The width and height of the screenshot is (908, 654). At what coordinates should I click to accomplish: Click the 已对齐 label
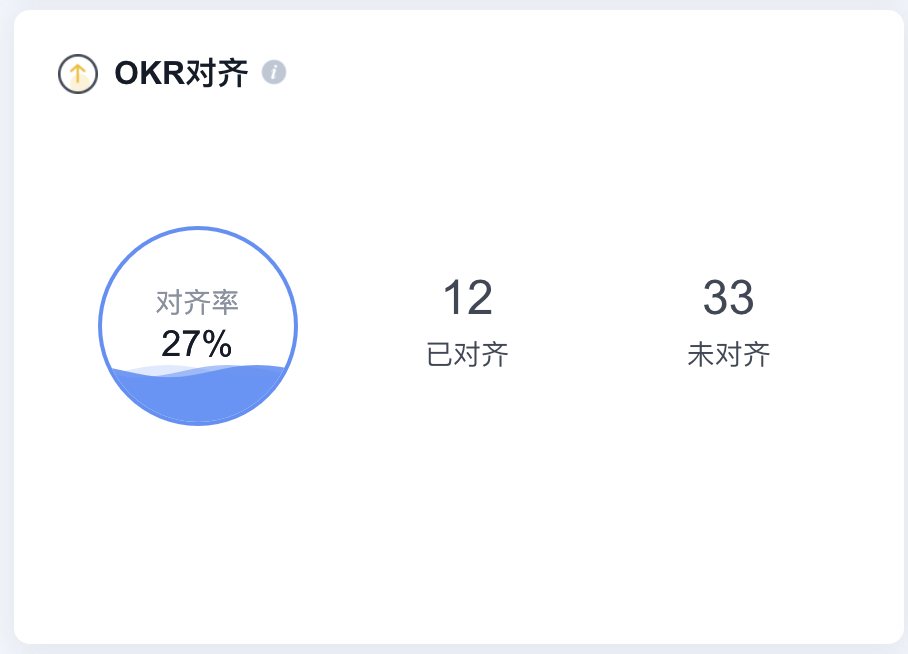(468, 355)
